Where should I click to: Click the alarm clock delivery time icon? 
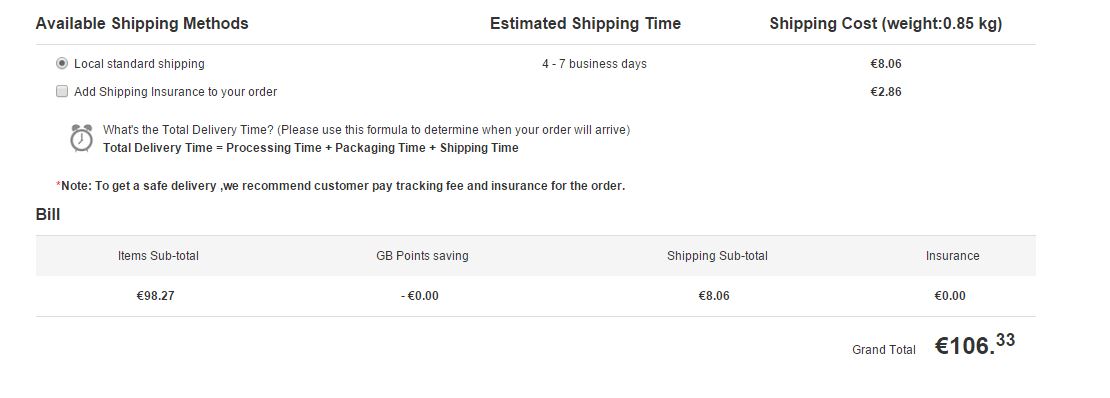click(x=81, y=138)
